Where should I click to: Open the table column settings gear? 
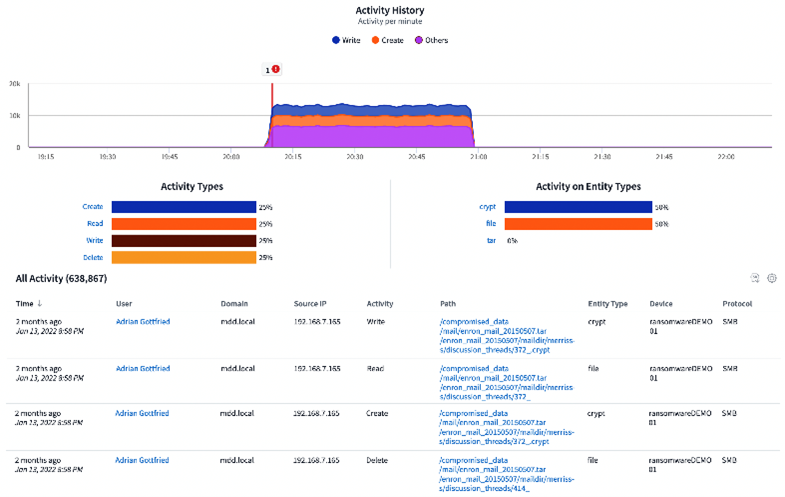[772, 278]
